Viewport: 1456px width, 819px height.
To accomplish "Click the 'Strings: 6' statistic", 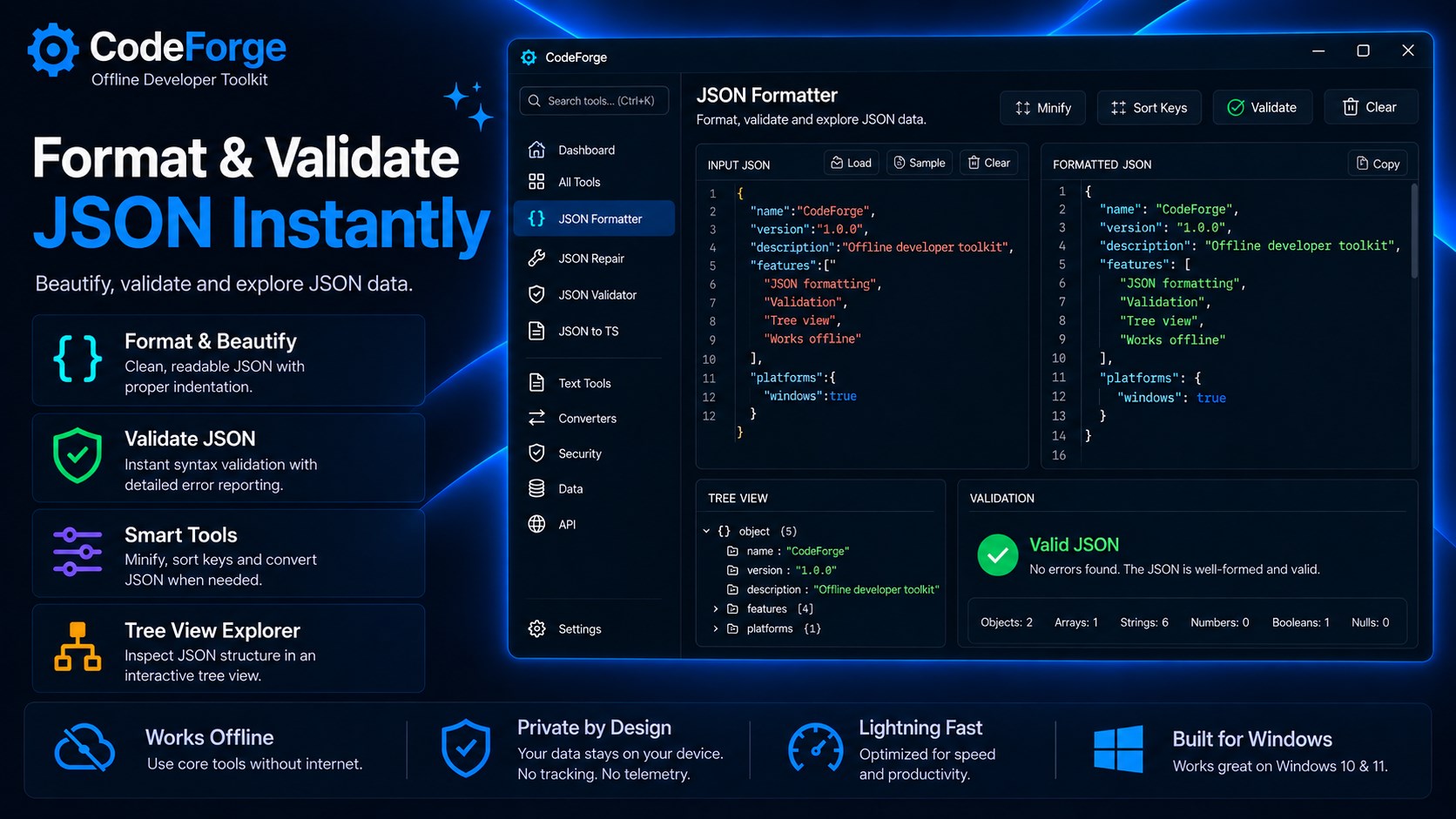I will (x=1144, y=622).
